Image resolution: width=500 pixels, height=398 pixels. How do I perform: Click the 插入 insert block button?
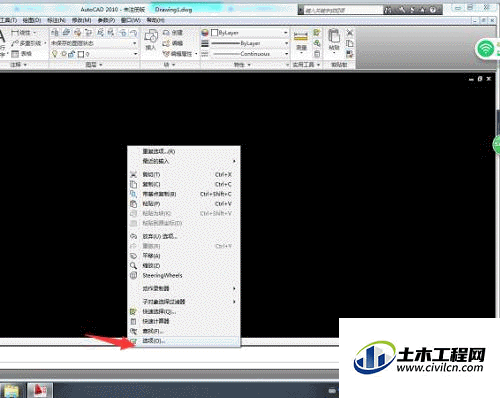click(151, 40)
